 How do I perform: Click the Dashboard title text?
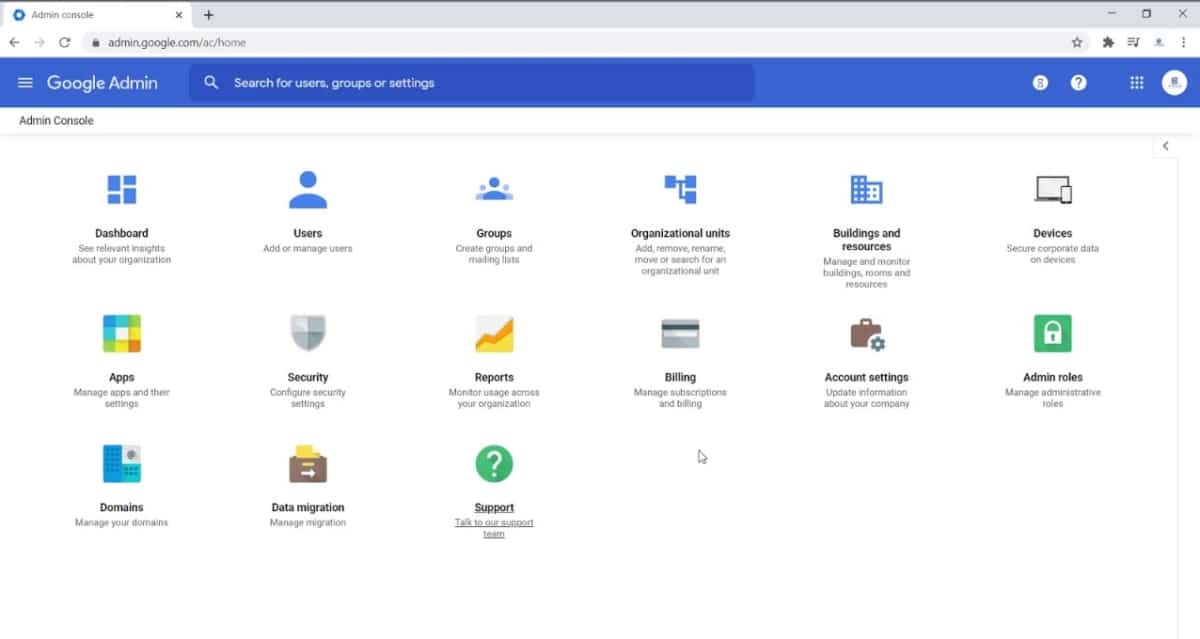(122, 233)
